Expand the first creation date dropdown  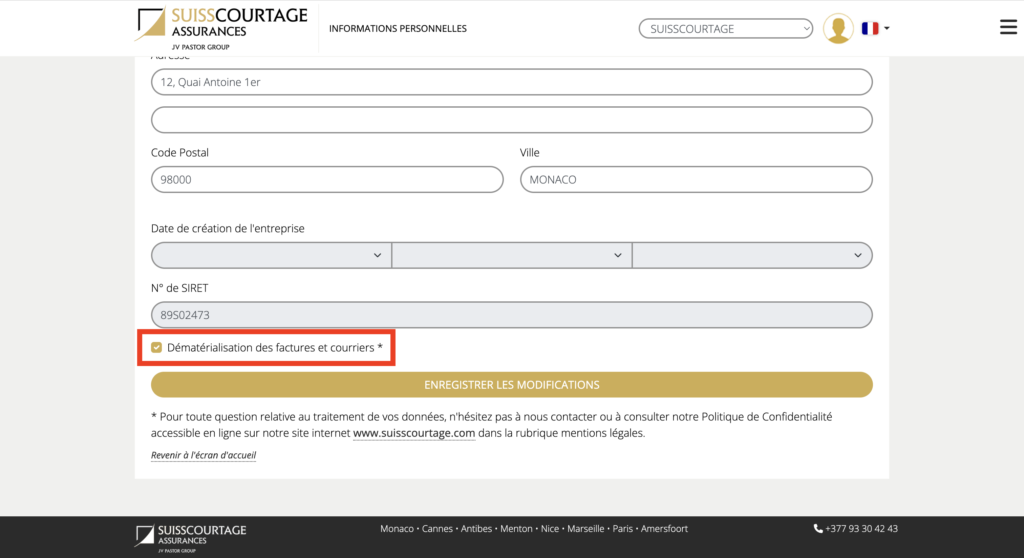270,255
